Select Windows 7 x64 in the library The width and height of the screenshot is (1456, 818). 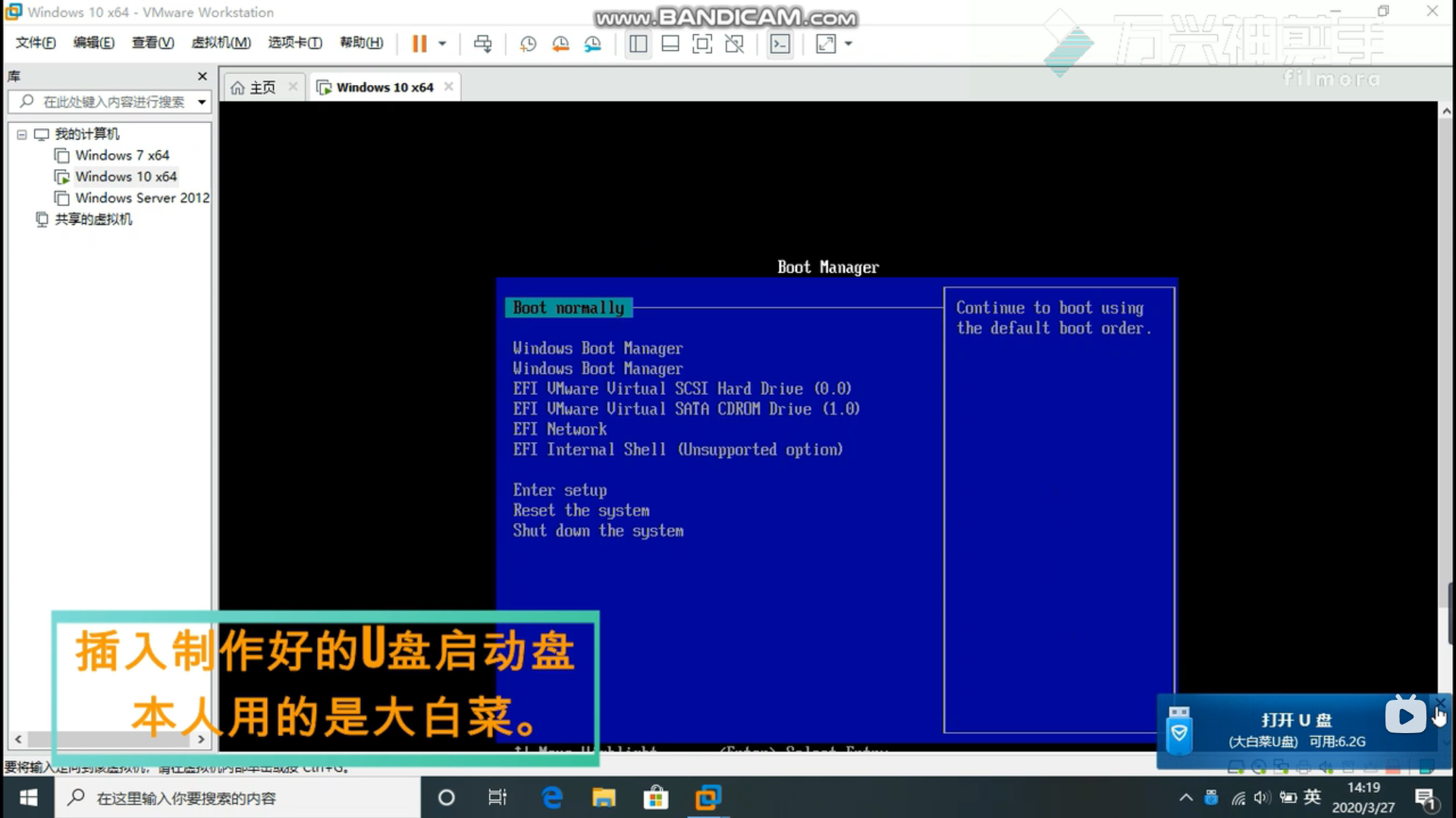(122, 155)
